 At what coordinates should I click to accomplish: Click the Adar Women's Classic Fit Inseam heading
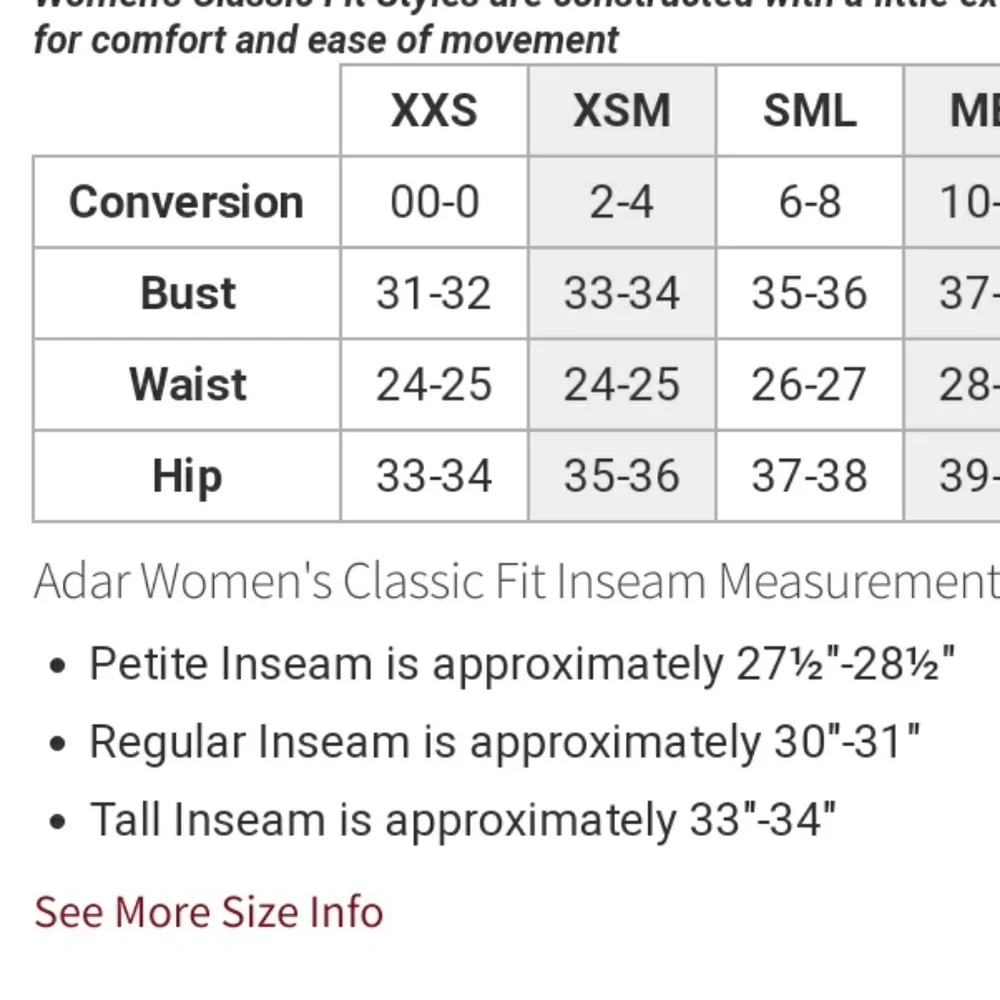[x=517, y=581]
